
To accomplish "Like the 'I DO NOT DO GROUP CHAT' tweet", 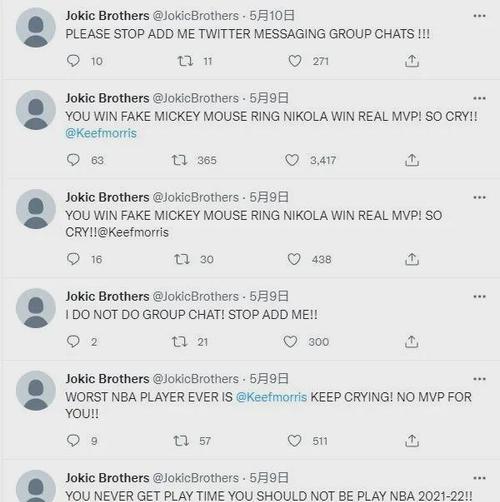I will pyautogui.click(x=290, y=342).
